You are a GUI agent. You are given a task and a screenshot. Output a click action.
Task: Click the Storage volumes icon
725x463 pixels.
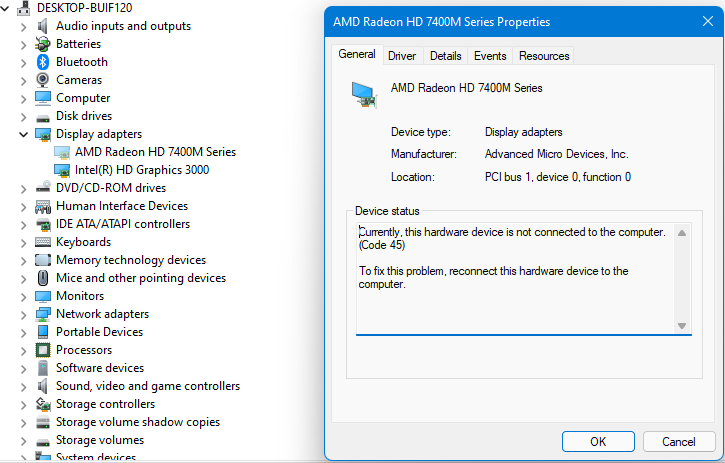coord(43,442)
